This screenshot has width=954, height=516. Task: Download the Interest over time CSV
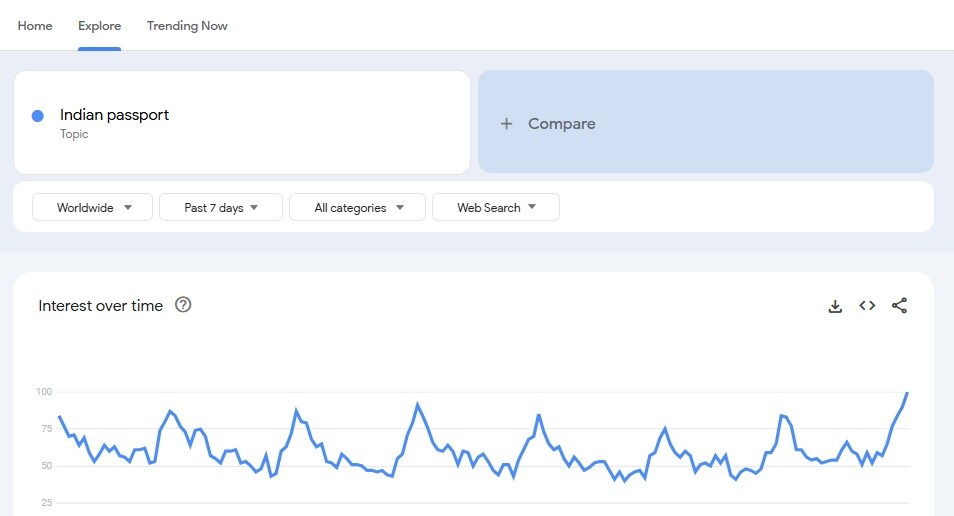(x=835, y=306)
